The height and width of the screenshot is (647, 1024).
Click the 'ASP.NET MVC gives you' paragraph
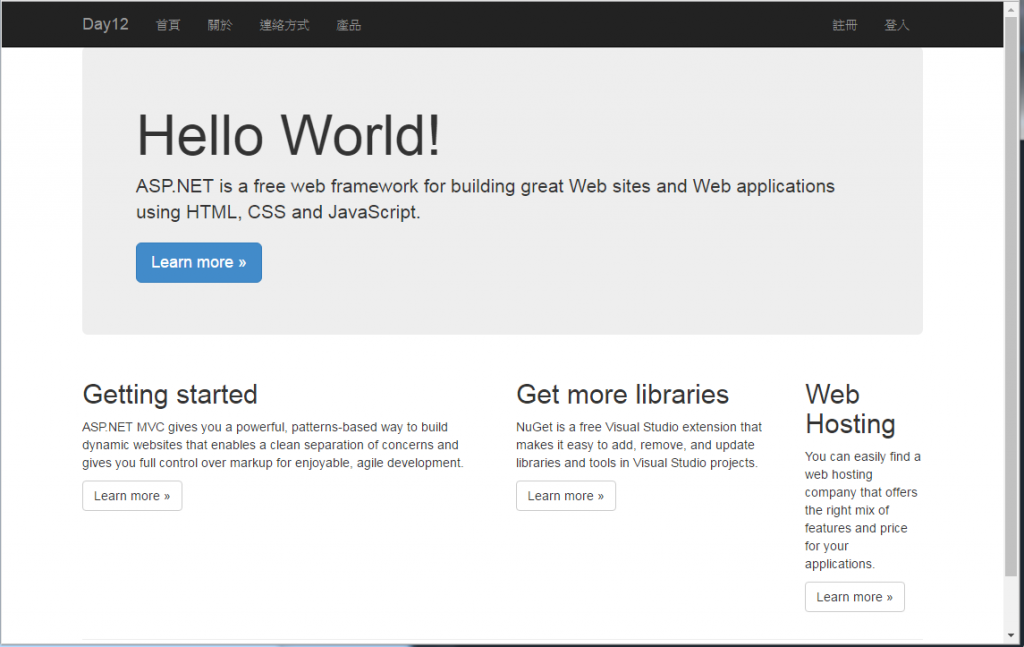pos(272,445)
